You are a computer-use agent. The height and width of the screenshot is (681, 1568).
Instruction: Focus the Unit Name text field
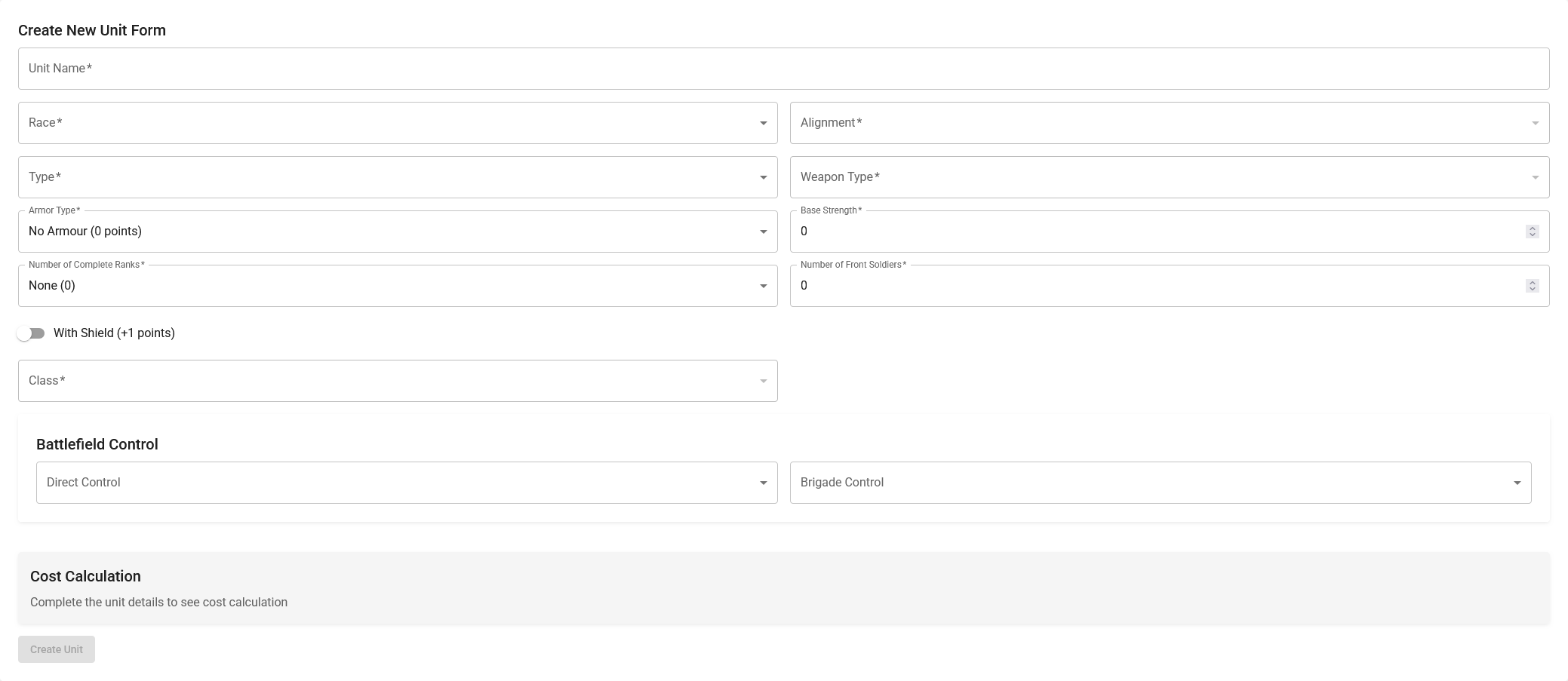click(783, 69)
